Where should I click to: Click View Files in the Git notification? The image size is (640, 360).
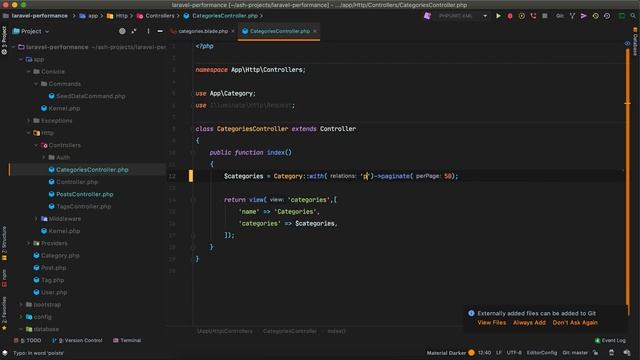[x=491, y=322]
